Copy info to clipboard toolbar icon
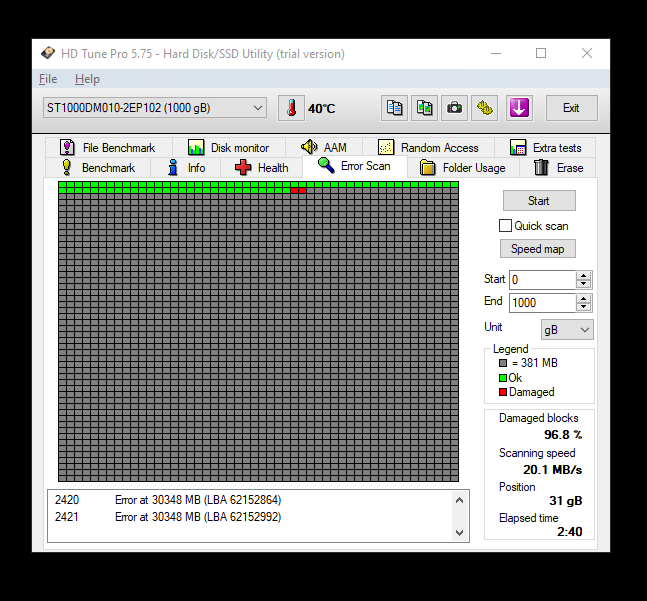647x601 pixels. (394, 108)
